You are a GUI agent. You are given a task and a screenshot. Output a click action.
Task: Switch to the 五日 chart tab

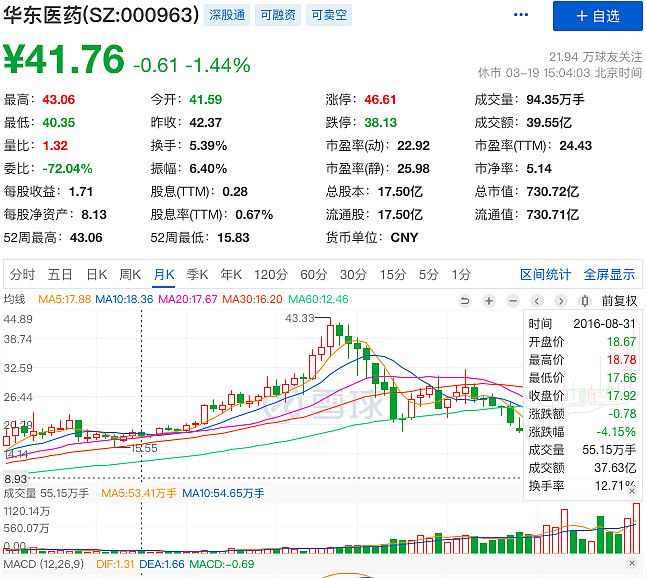tap(60, 274)
